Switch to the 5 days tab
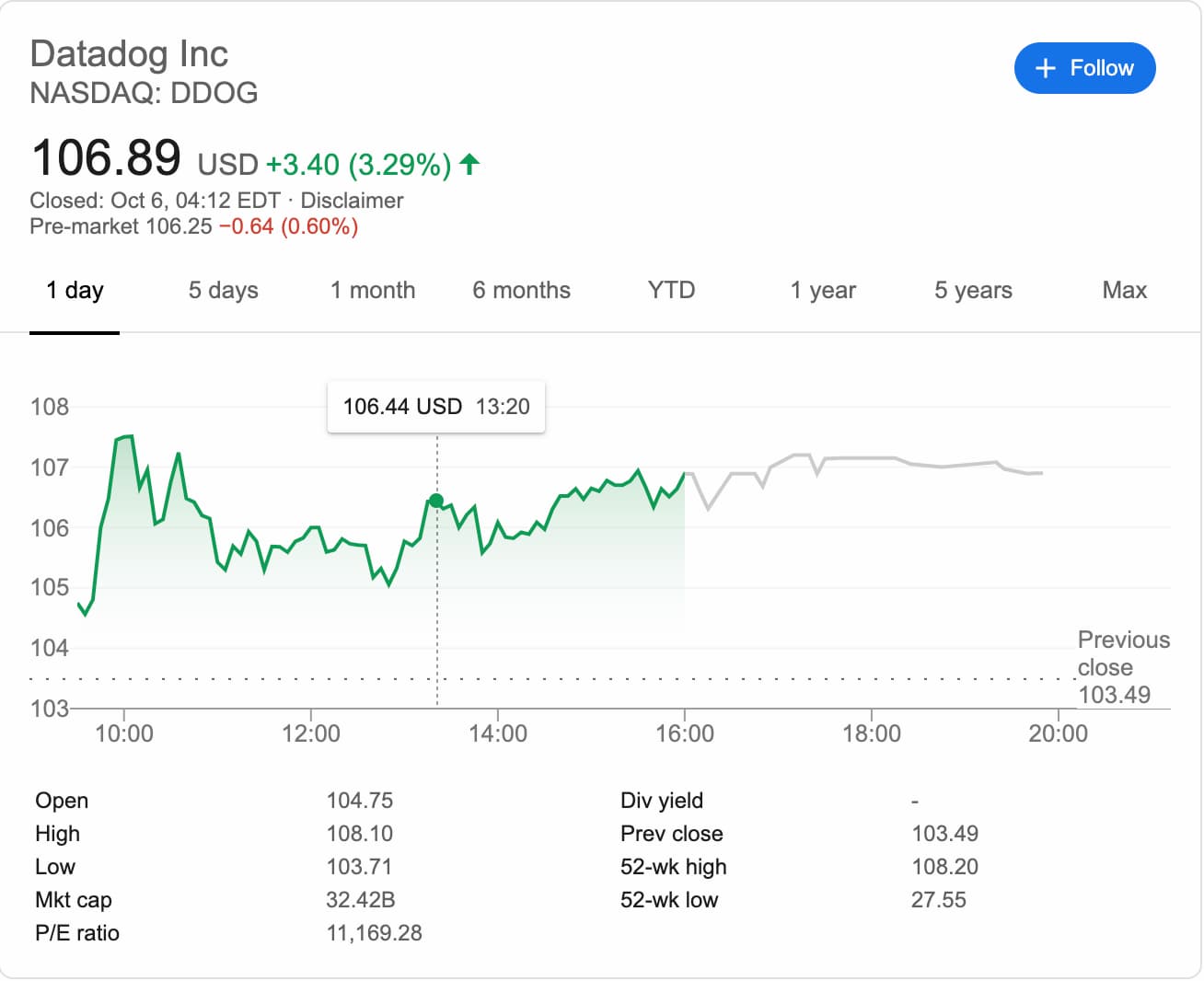 click(x=223, y=291)
